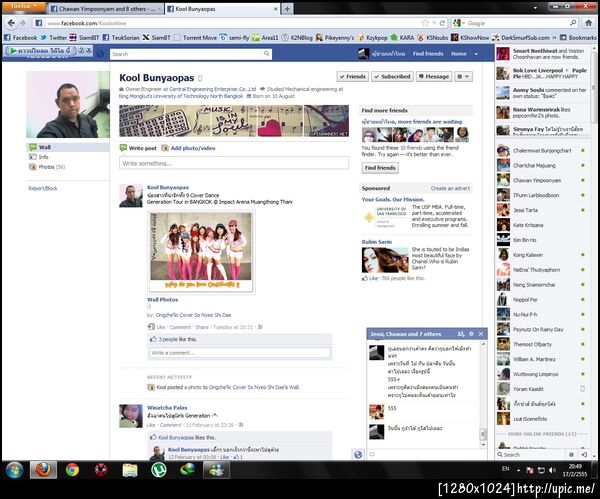Open the account dropdown arrow beside Home
Screen dimensions: 600x499
coord(476,54)
